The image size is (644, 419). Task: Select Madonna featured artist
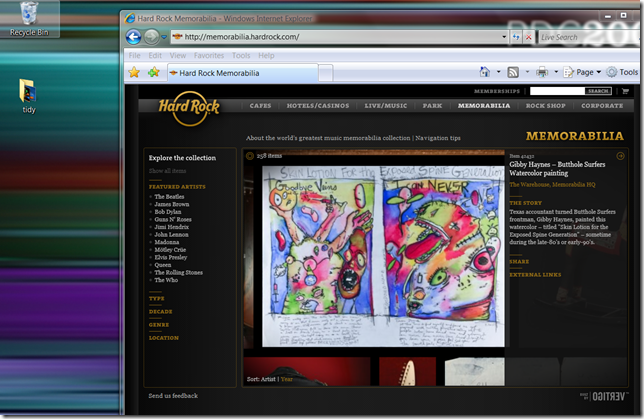coord(166,242)
